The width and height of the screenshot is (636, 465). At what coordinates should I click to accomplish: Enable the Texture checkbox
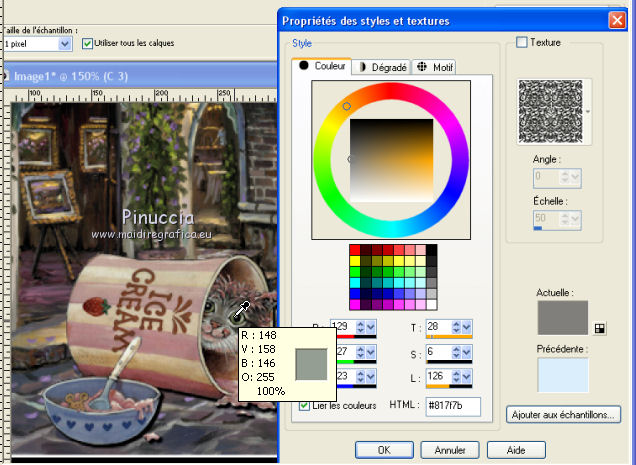coord(522,42)
